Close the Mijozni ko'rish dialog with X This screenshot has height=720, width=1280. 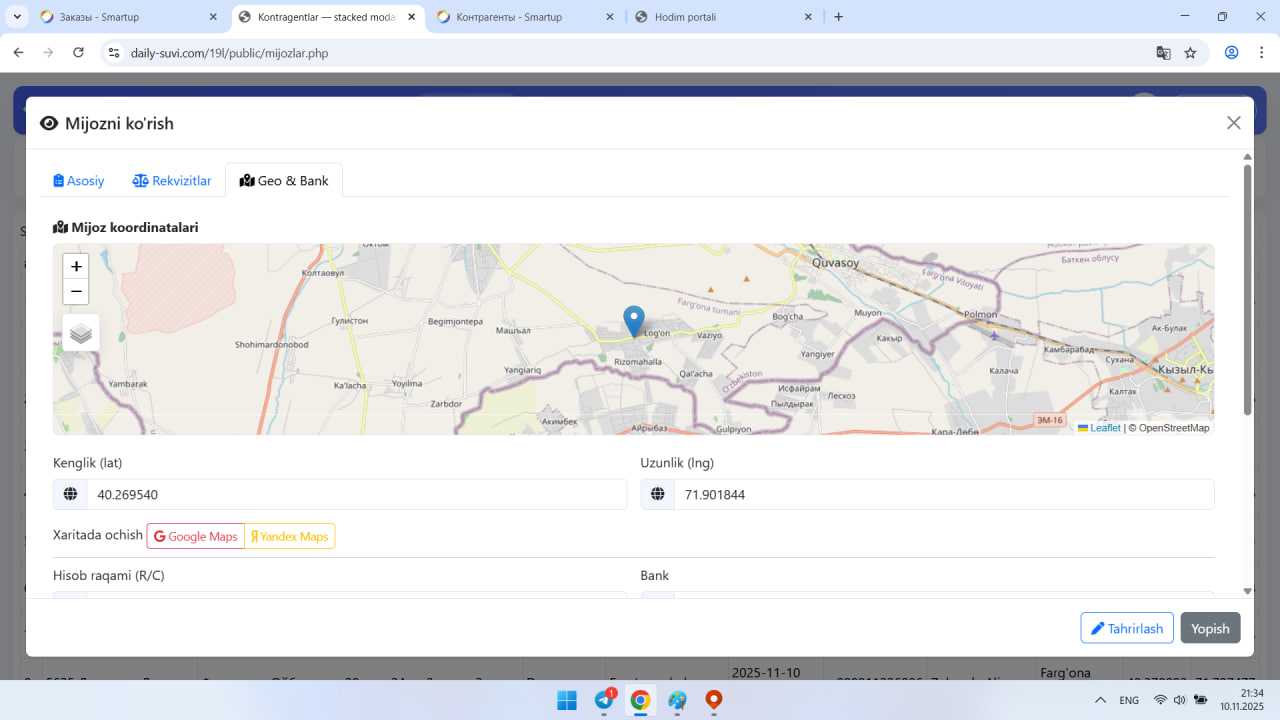point(1233,123)
